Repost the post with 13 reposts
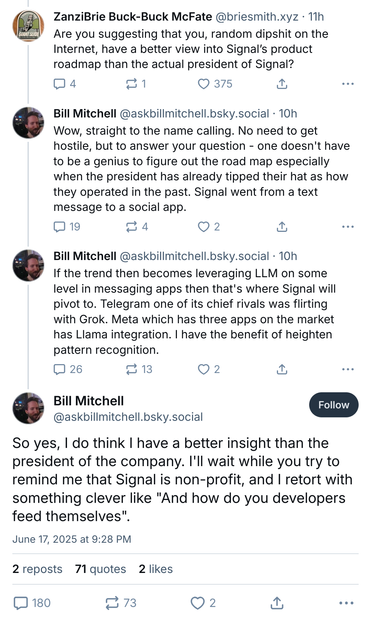Image resolution: width=371 pixels, height=620 pixels. (139, 369)
